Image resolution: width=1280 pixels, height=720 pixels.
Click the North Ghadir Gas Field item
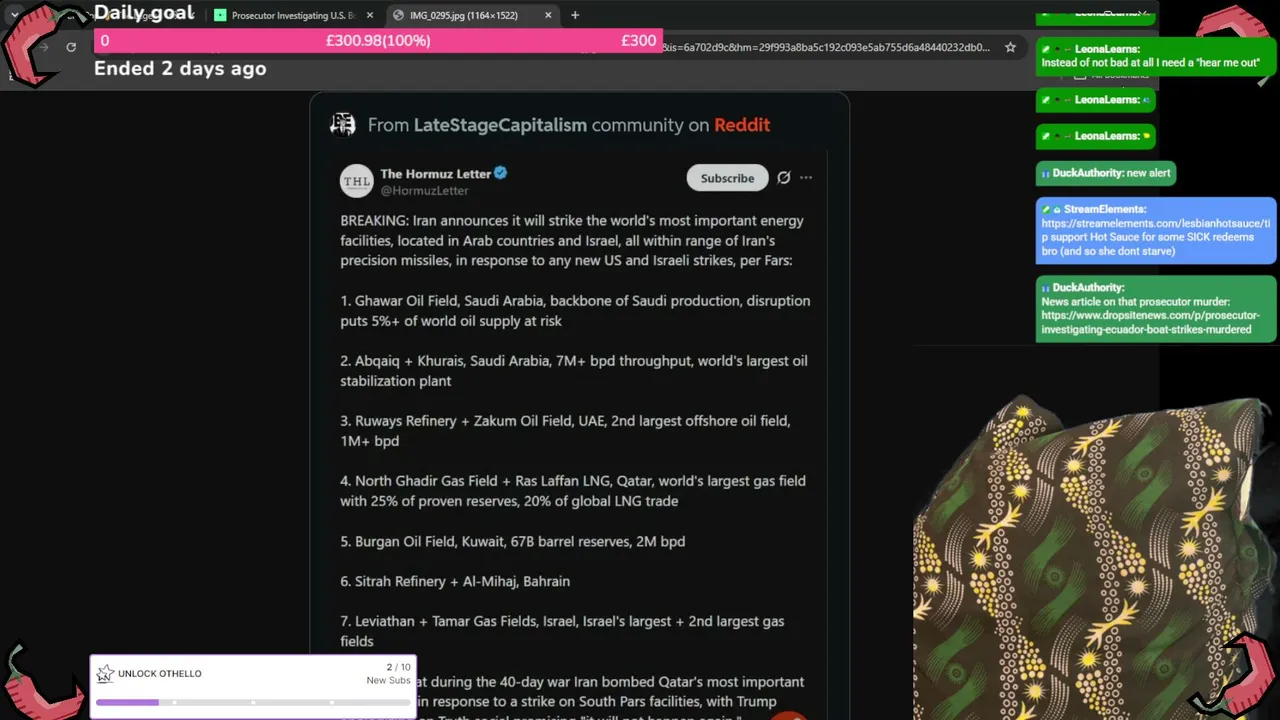[x=573, y=491]
